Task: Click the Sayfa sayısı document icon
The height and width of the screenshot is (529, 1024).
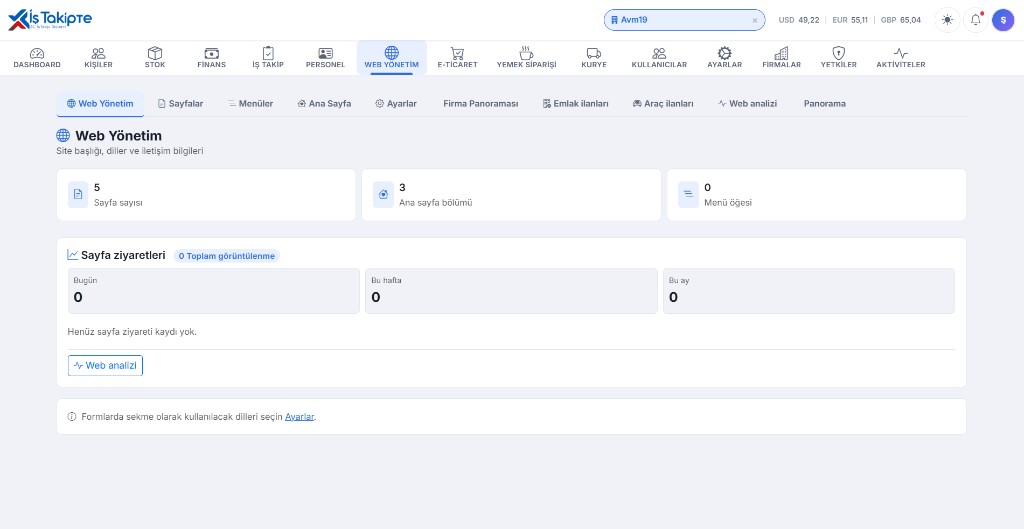Action: tap(78, 195)
